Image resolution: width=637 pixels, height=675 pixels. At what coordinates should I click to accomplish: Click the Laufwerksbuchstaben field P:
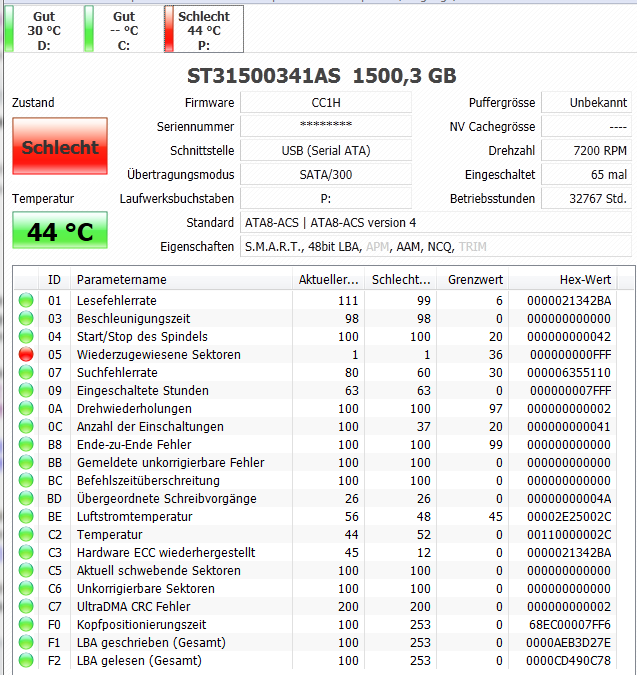point(326,198)
